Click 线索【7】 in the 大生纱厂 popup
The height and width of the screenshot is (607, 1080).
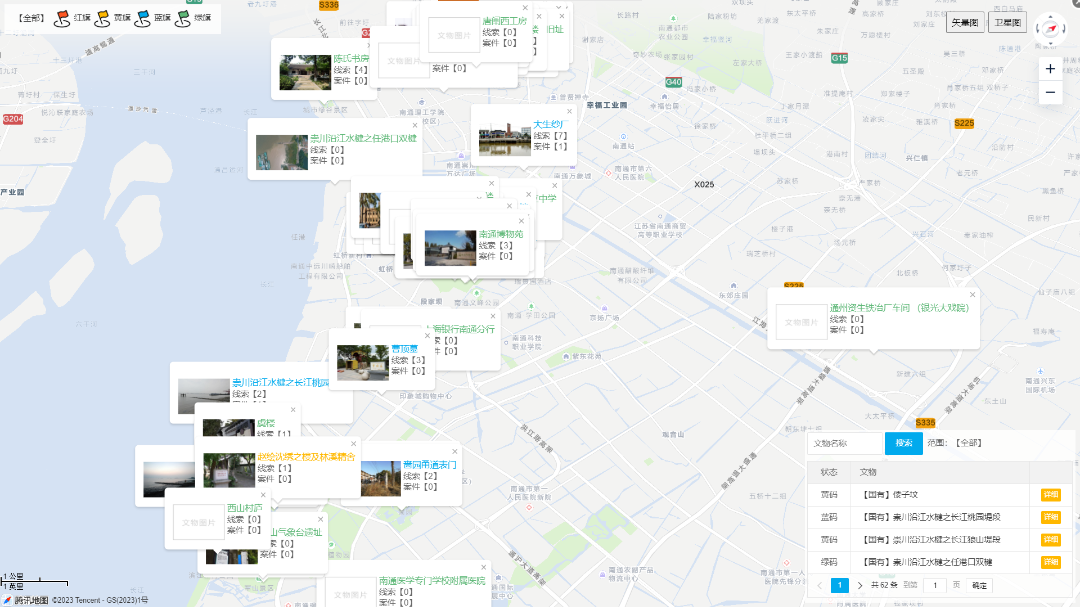pyautogui.click(x=550, y=136)
